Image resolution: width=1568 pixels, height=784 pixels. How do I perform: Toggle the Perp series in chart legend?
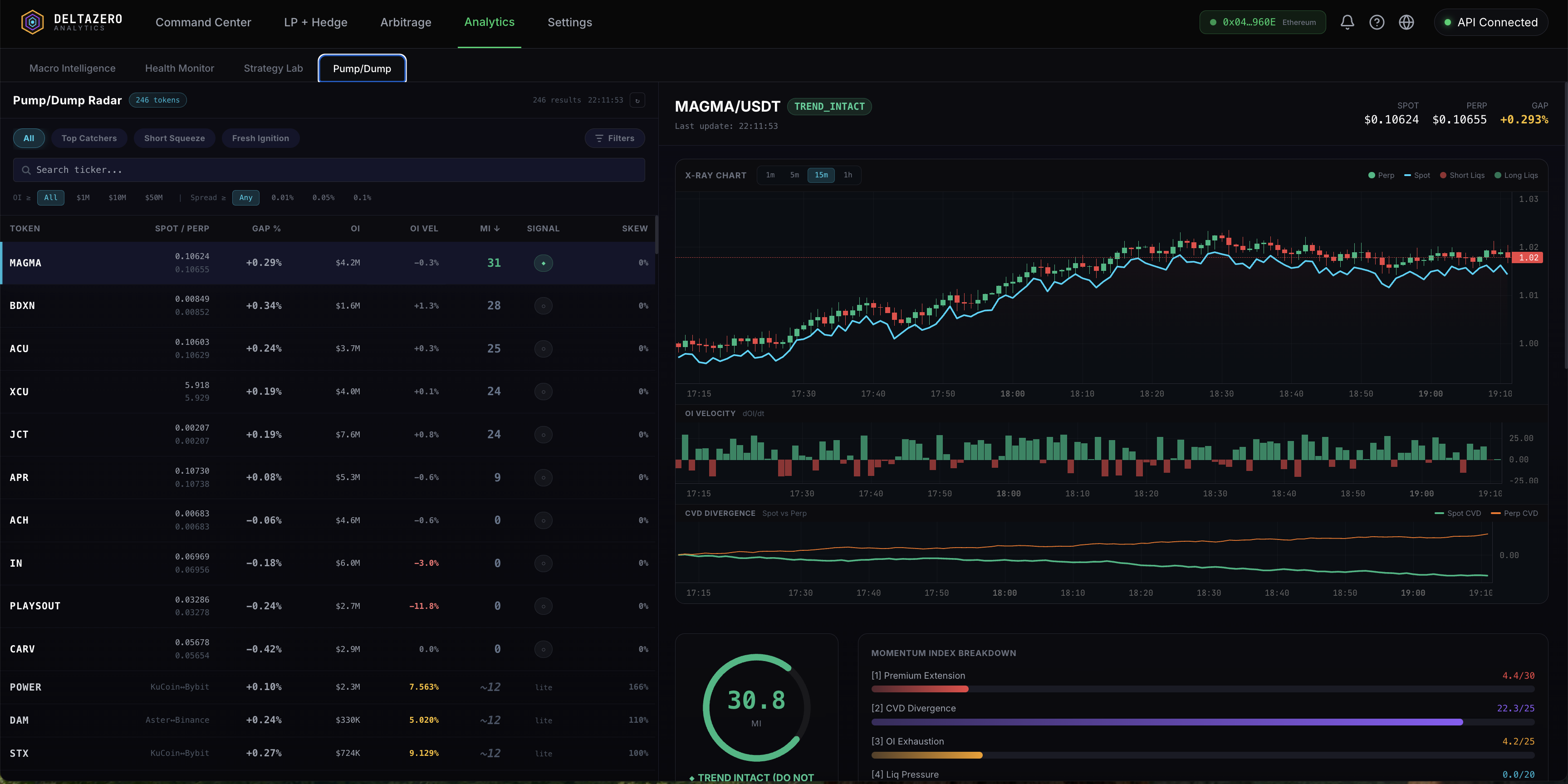click(1381, 175)
